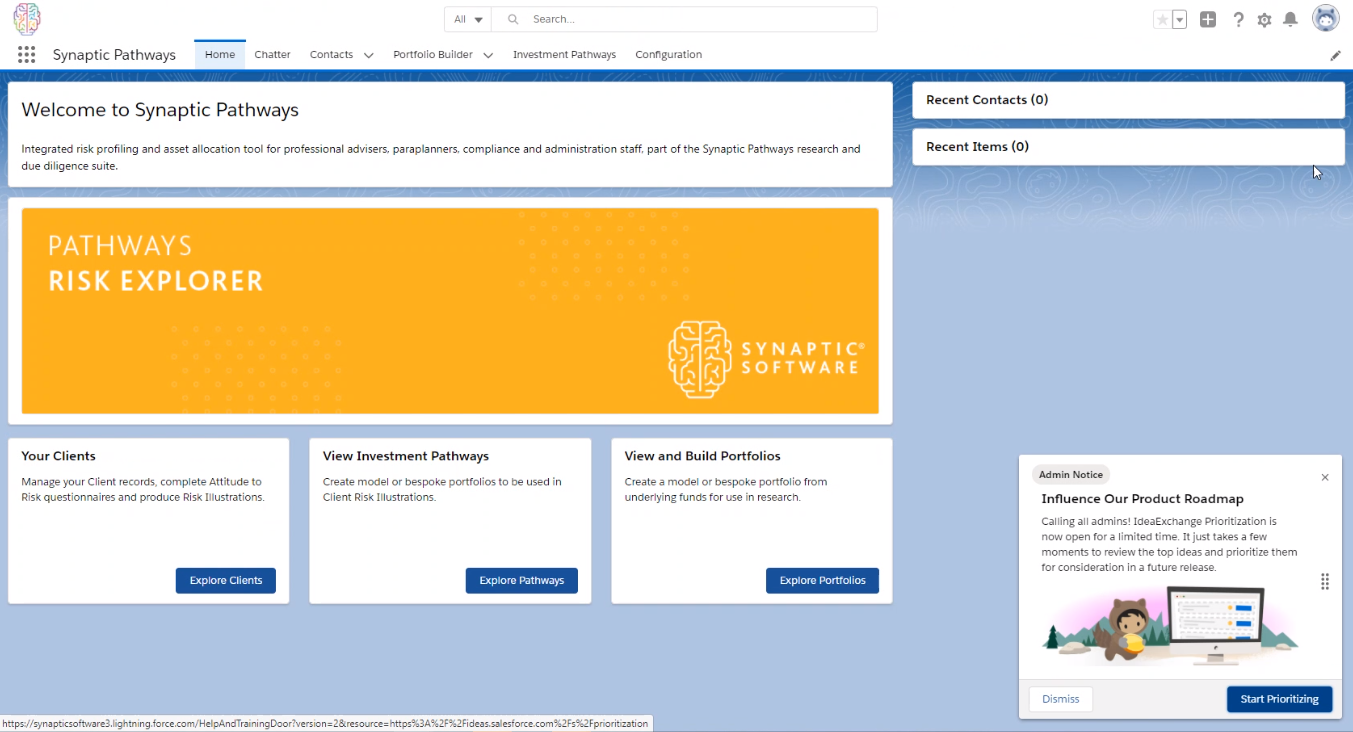Expand the search scope 'All' dropdown

click(468, 19)
